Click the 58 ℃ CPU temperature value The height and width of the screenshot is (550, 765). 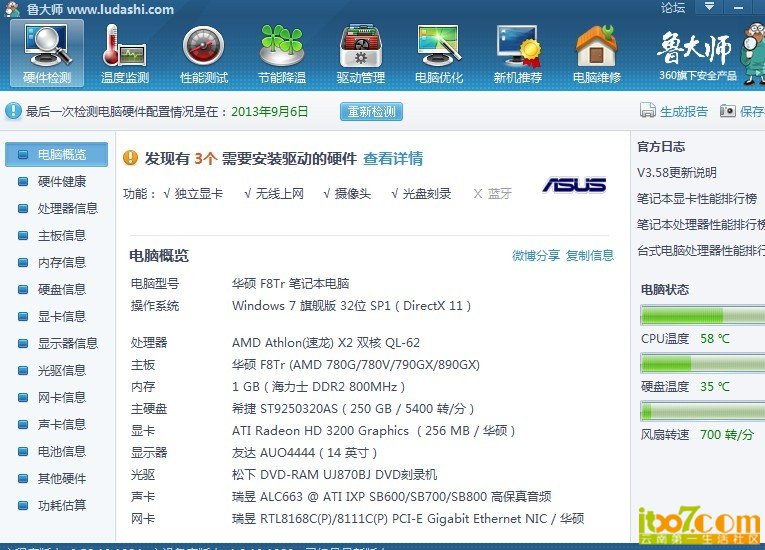tap(715, 339)
